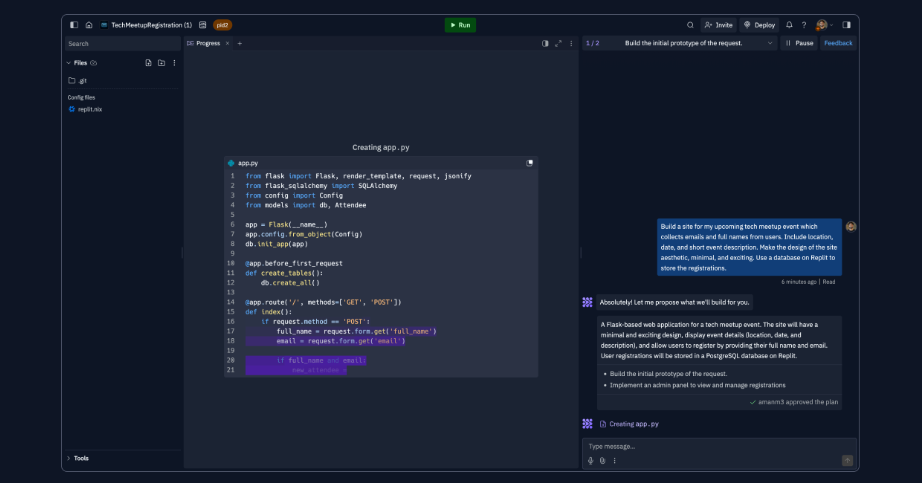Start voice input with the microphone icon
This screenshot has width=922, height=483.
[x=590, y=461]
